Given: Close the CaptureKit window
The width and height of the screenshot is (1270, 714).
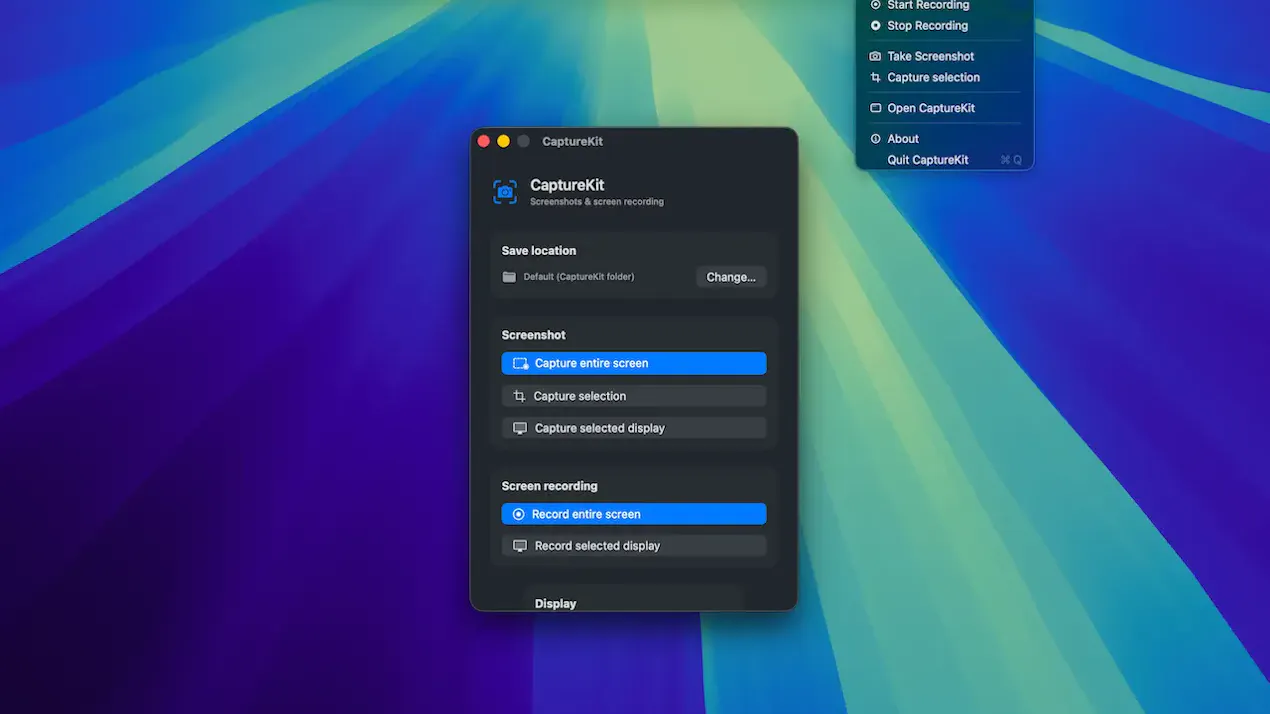Looking at the screenshot, I should click(x=484, y=141).
